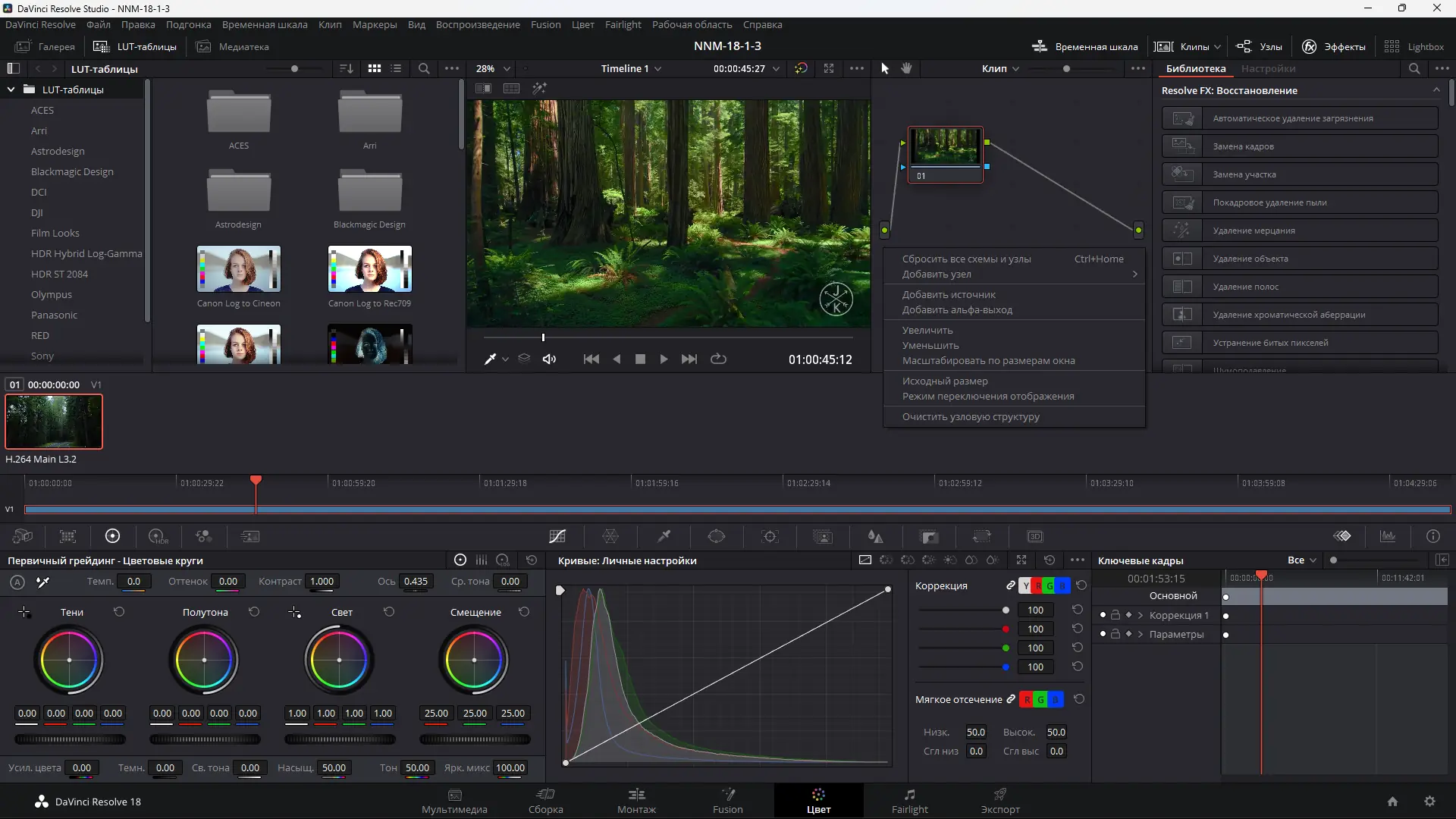1456x819 pixels.
Task: Select the hand pan tool in node editor
Action: click(906, 68)
